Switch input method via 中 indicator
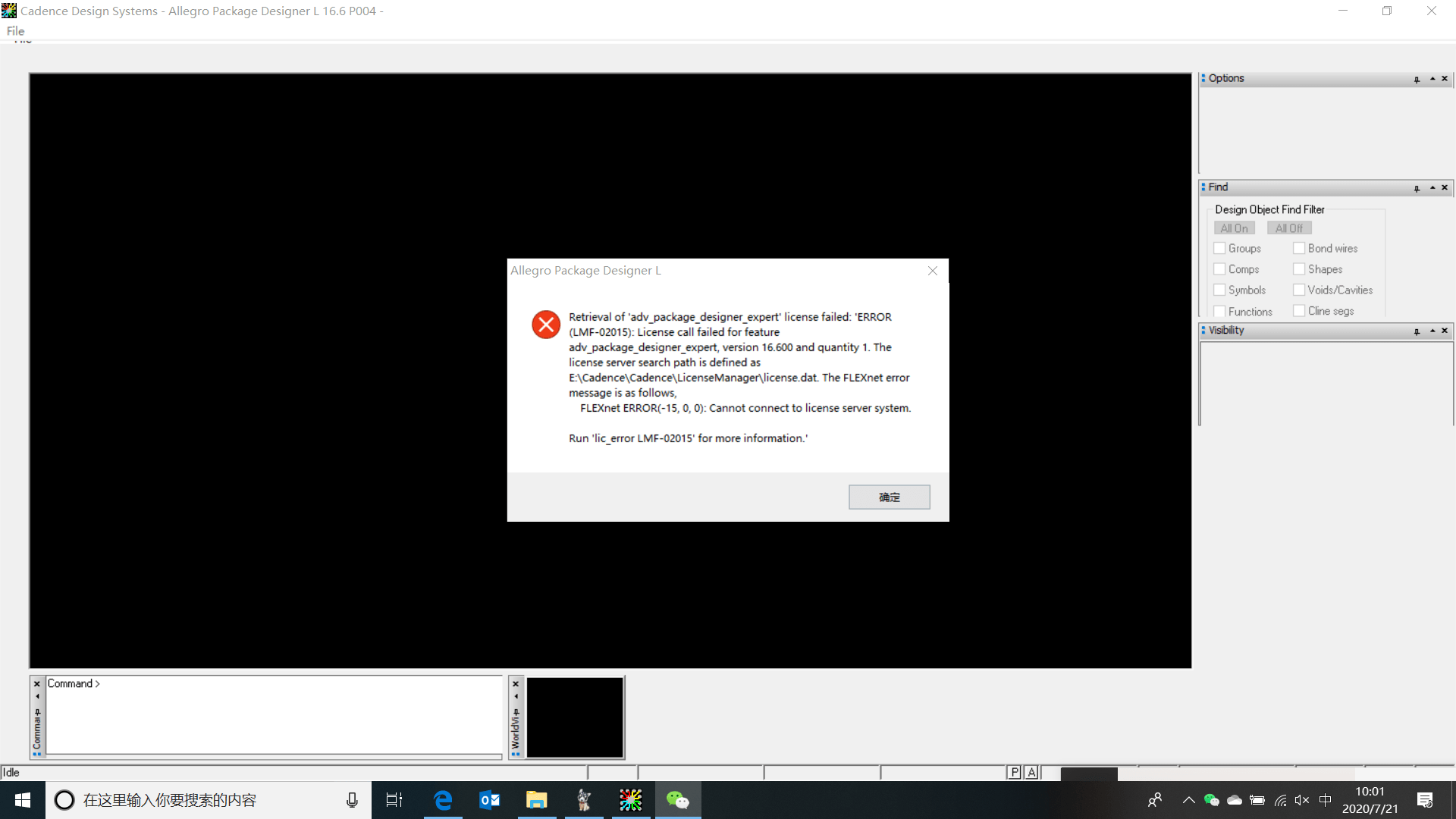 (x=1326, y=800)
